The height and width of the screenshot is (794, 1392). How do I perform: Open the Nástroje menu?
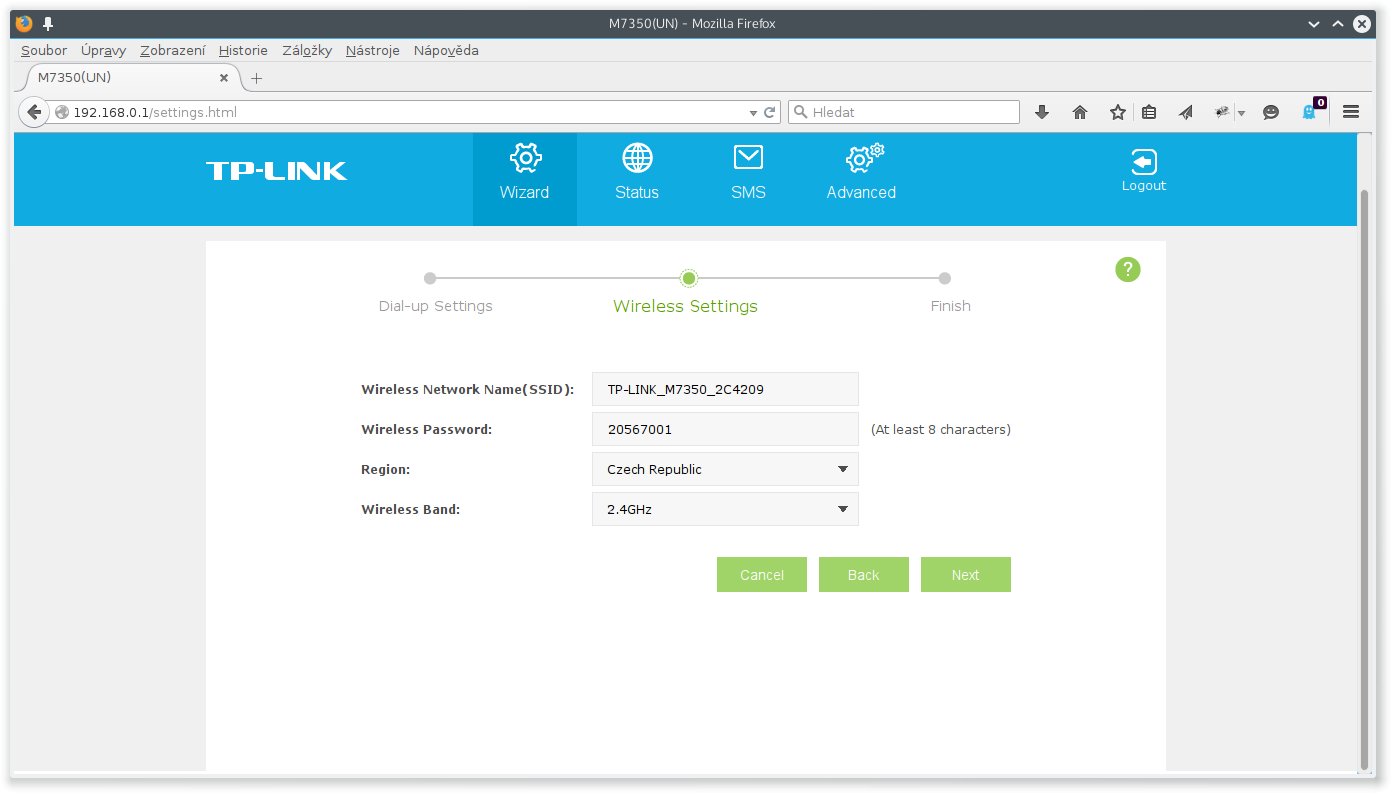(373, 50)
